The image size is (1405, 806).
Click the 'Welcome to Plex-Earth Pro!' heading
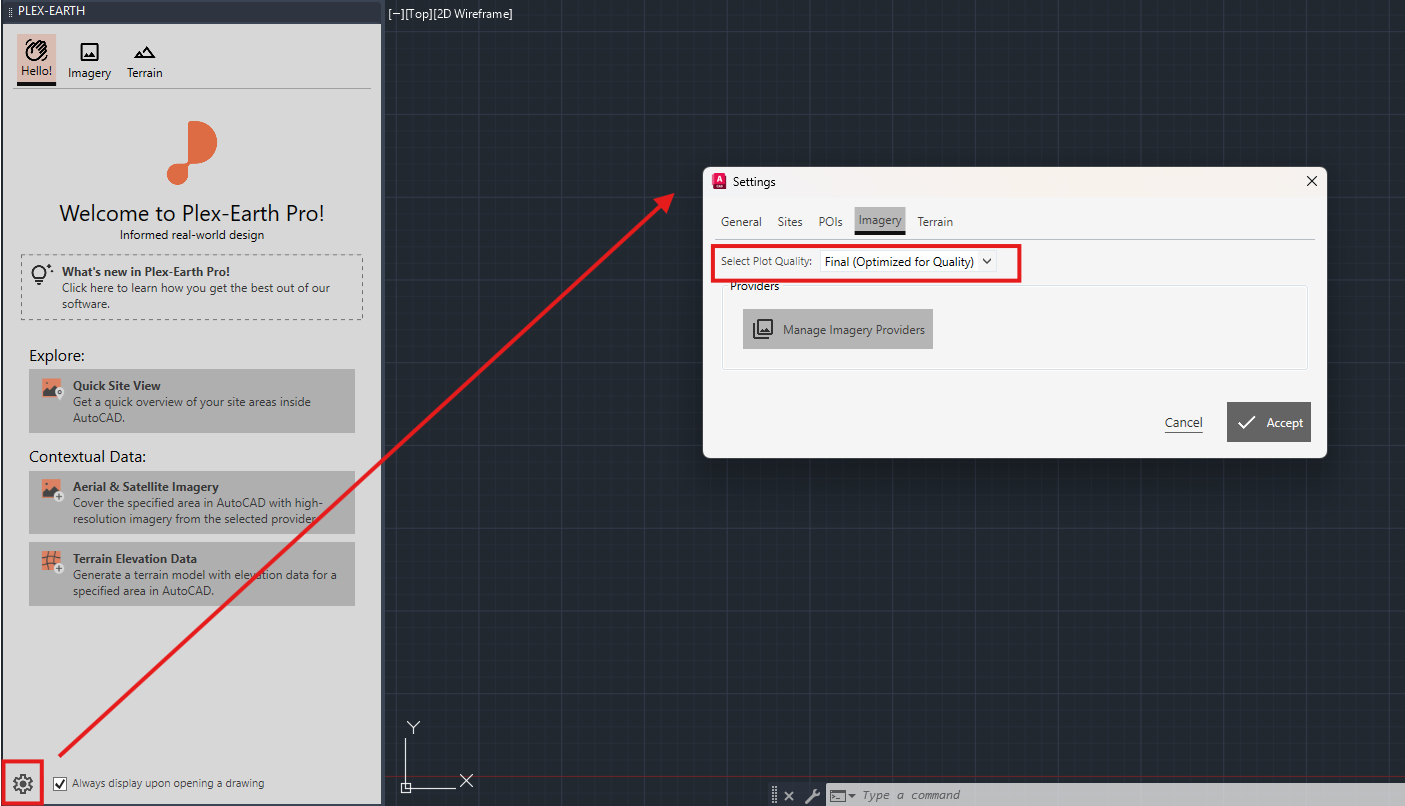pos(192,213)
